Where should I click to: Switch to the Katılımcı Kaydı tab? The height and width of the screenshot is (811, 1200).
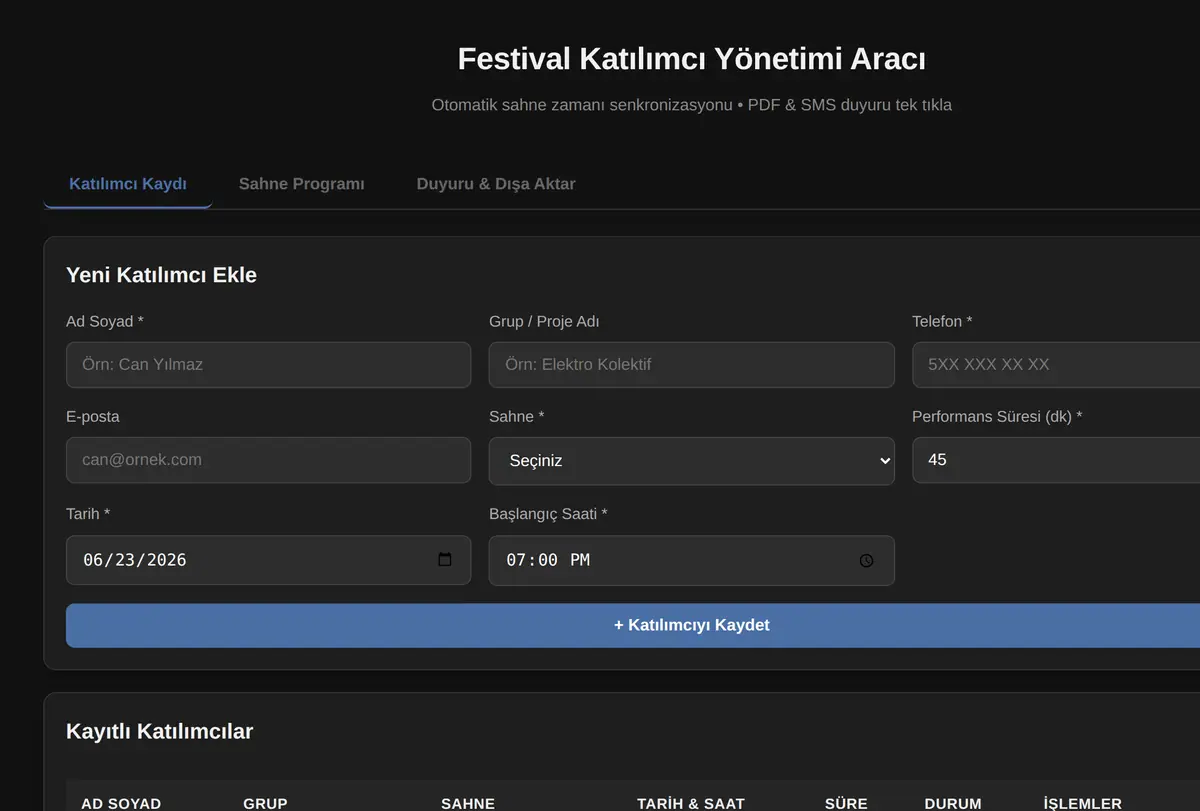coord(128,184)
